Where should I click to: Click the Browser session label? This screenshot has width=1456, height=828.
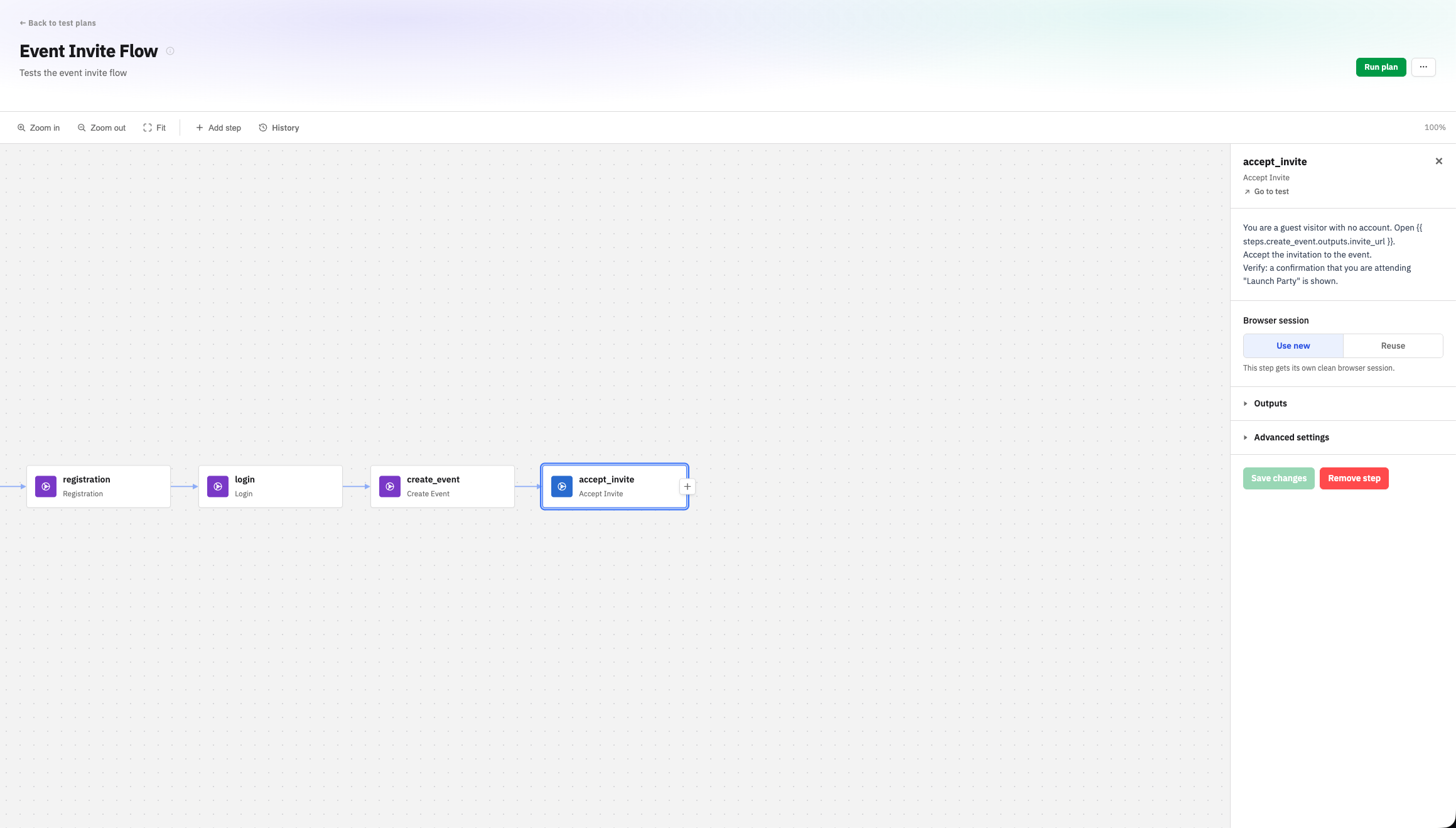pyautogui.click(x=1276, y=320)
